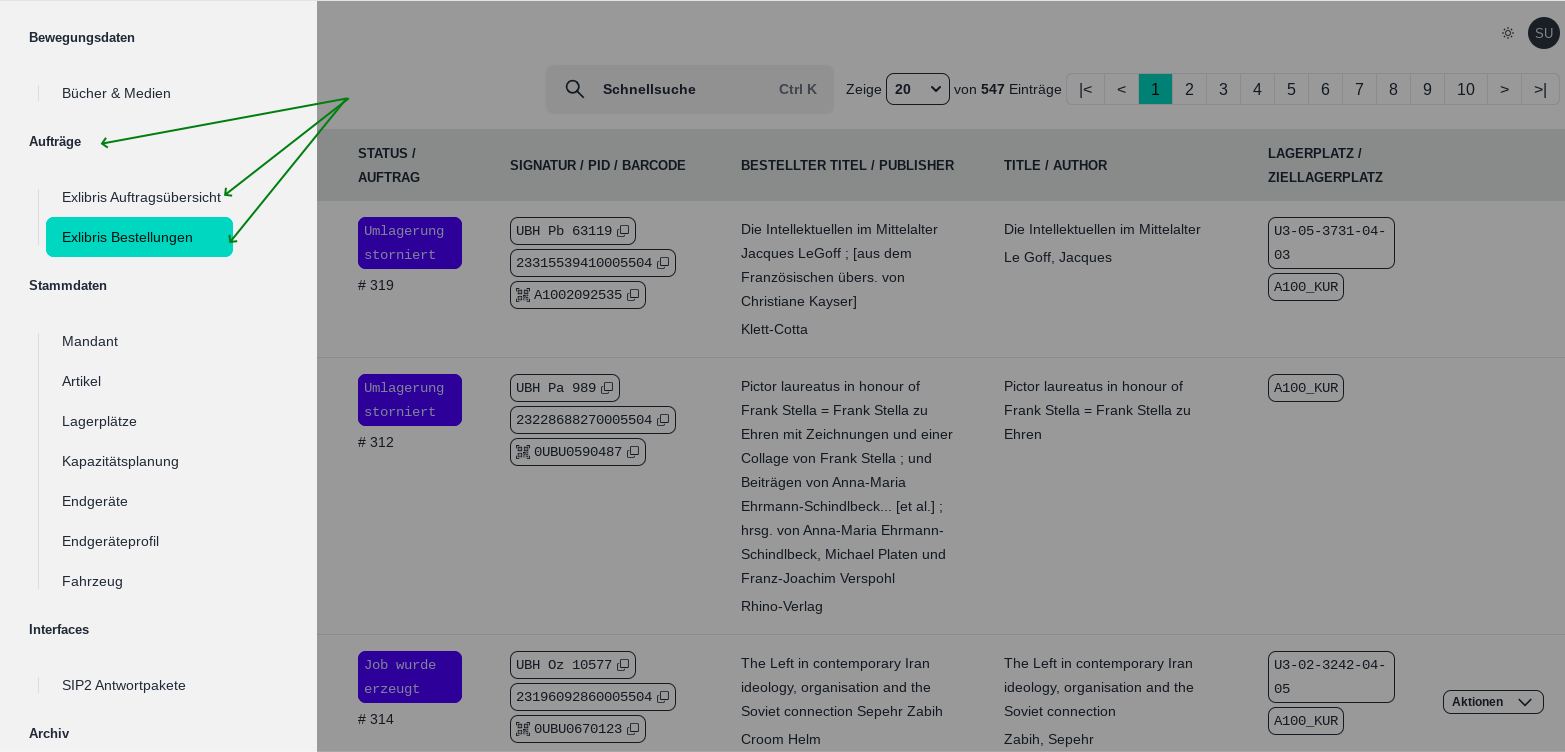Open SIP2 Antwortpakete menu entry
This screenshot has height=752, width=1565.
pyautogui.click(x=124, y=685)
